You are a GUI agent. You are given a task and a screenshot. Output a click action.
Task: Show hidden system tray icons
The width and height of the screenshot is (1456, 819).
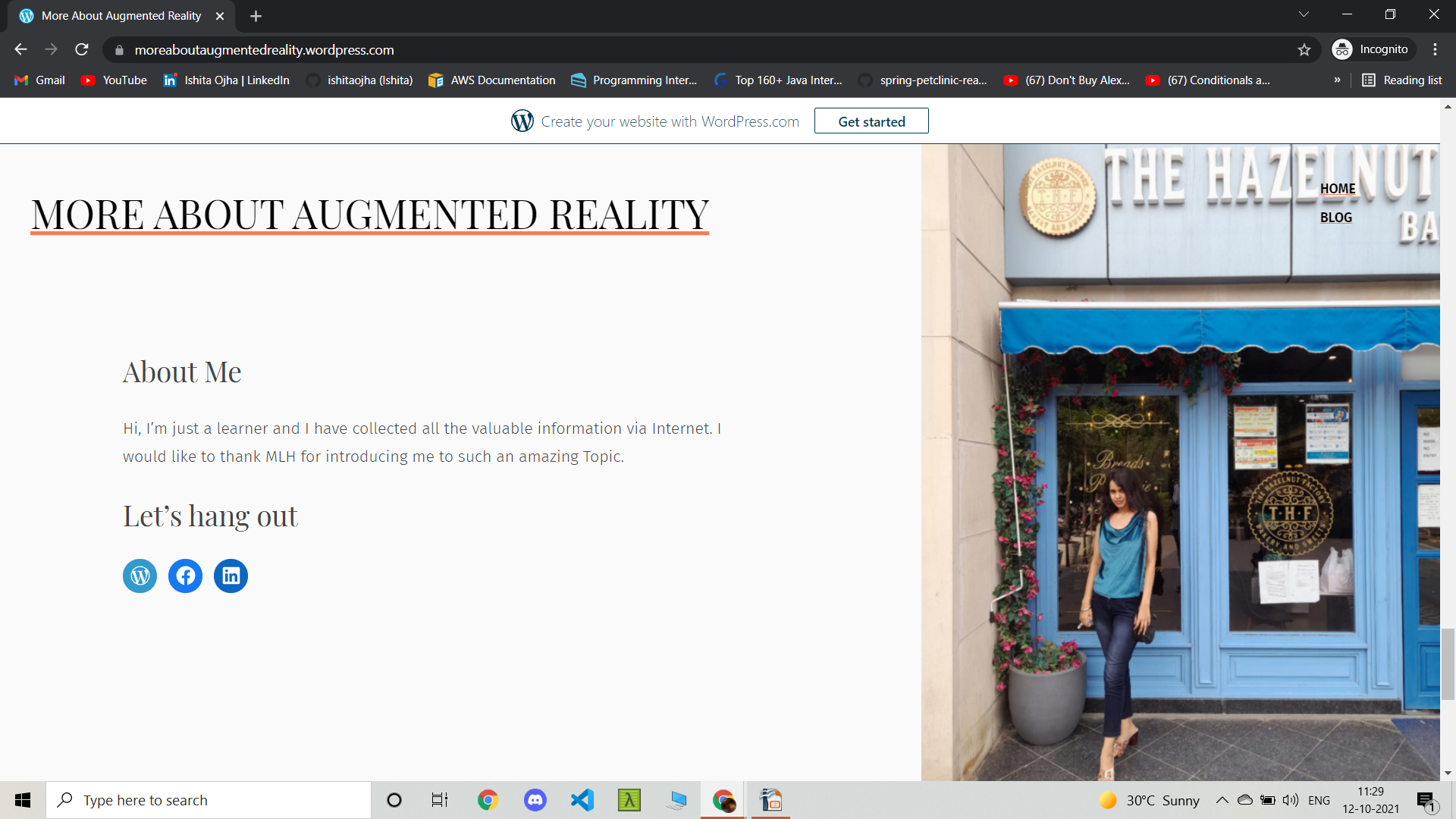tap(1222, 800)
